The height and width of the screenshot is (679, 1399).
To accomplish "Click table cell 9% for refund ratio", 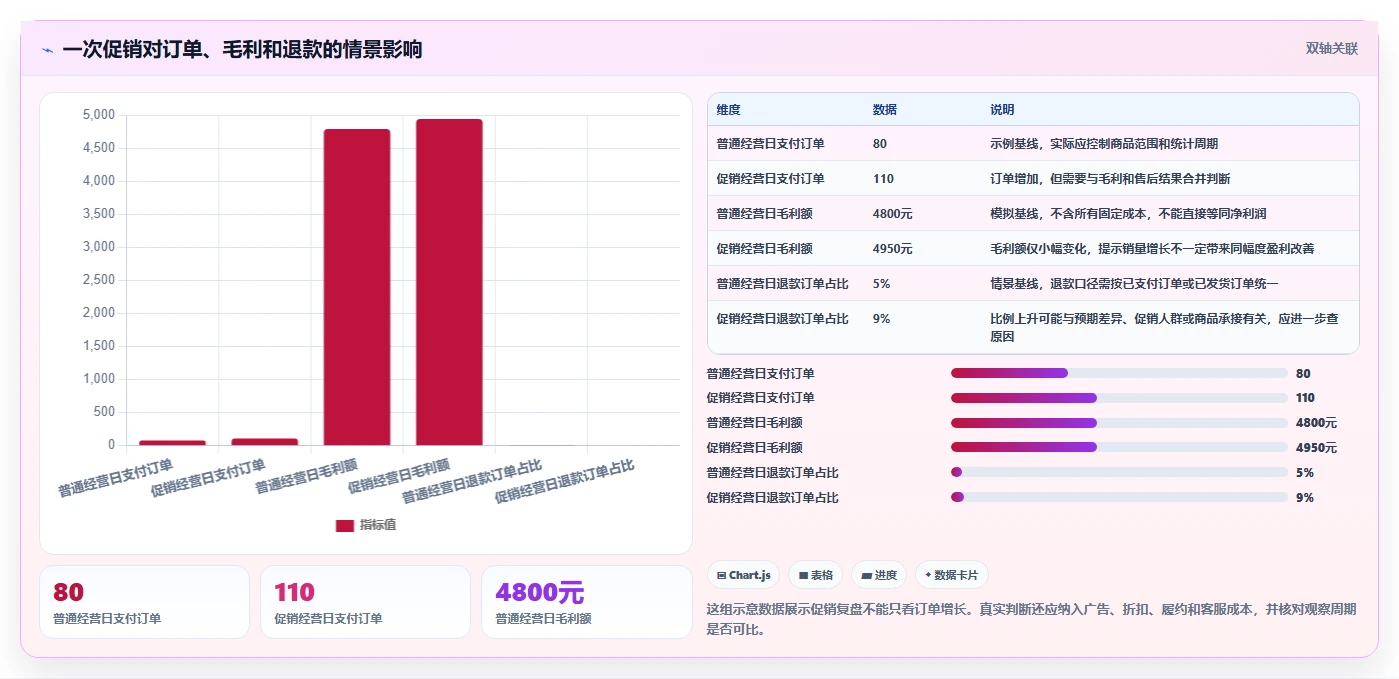I will click(x=881, y=319).
